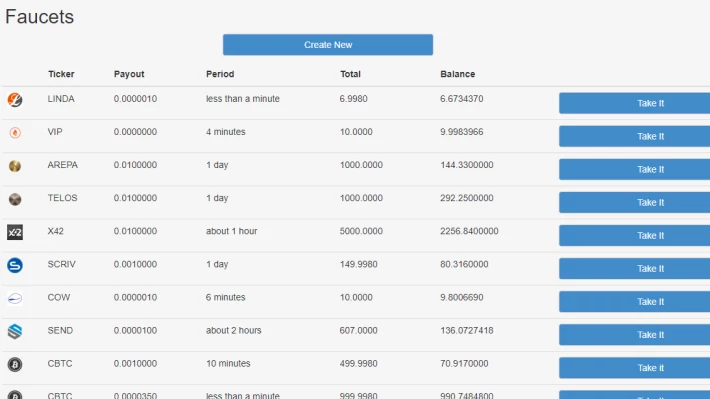Click the VIP coin icon
The image size is (710, 399).
tap(15, 133)
